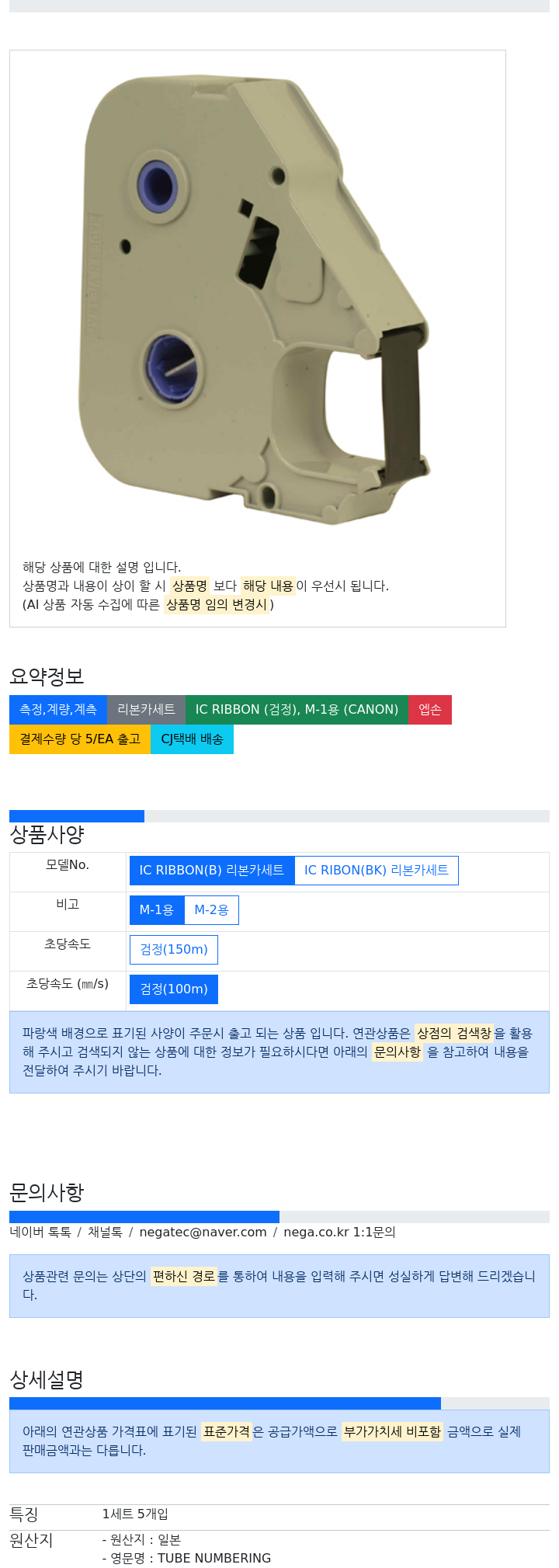The width and height of the screenshot is (559, 1568).
Task: Click the ribbon cassette product image
Action: [257, 299]
